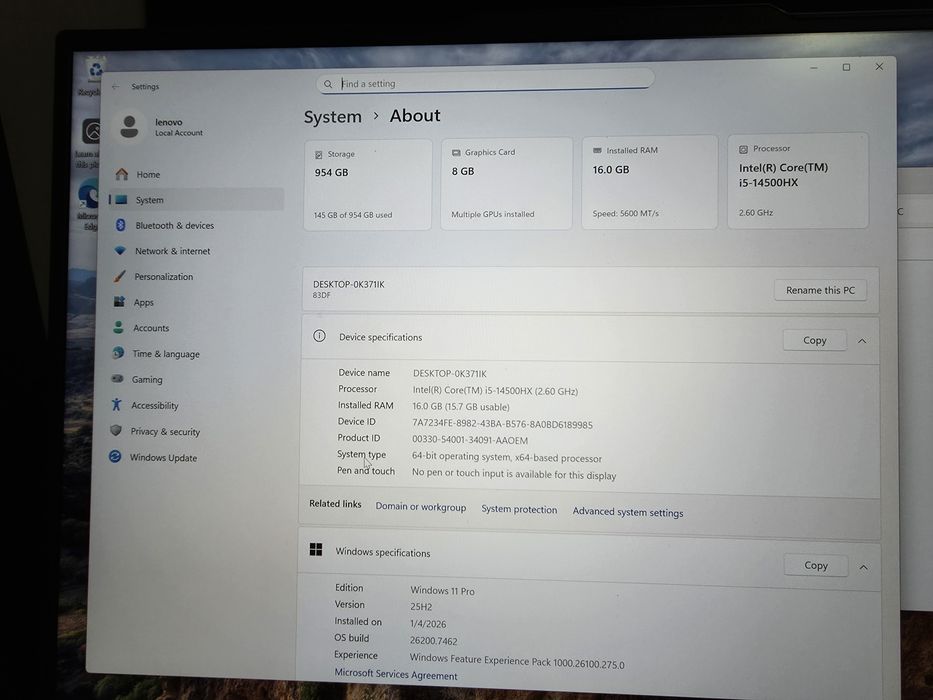Open Microsoft Services Agreement link

point(396,674)
